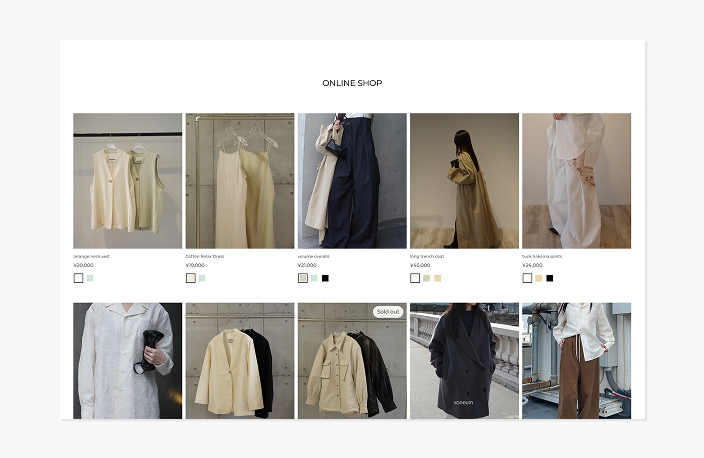Select mint swatch under ¥21,000 overalls

click(314, 278)
